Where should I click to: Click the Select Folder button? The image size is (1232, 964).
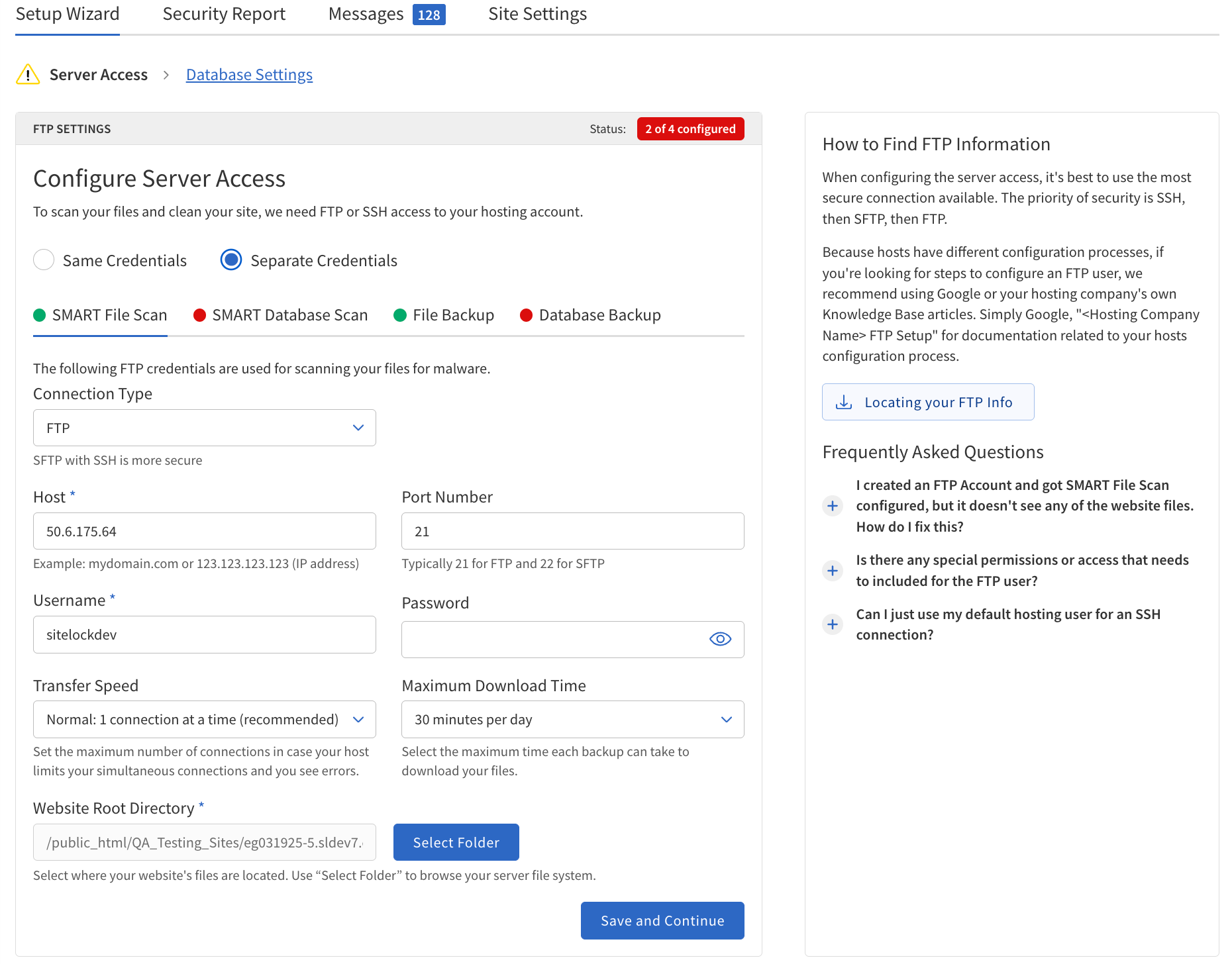456,842
